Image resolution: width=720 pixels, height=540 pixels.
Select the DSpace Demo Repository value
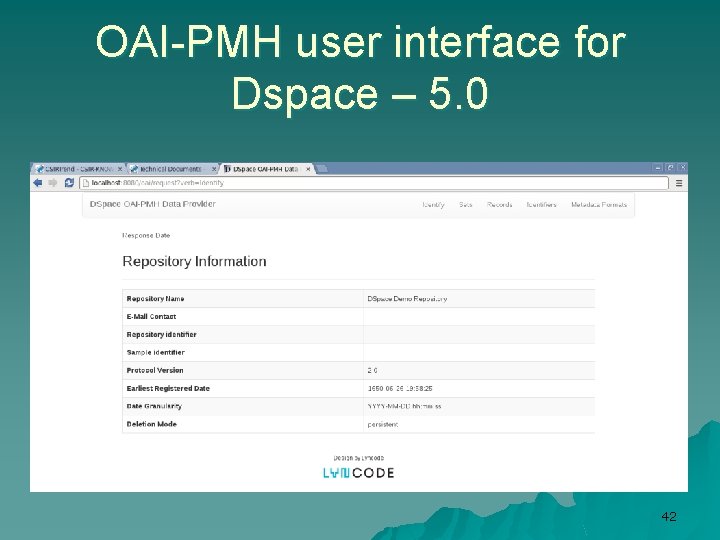coord(407,299)
